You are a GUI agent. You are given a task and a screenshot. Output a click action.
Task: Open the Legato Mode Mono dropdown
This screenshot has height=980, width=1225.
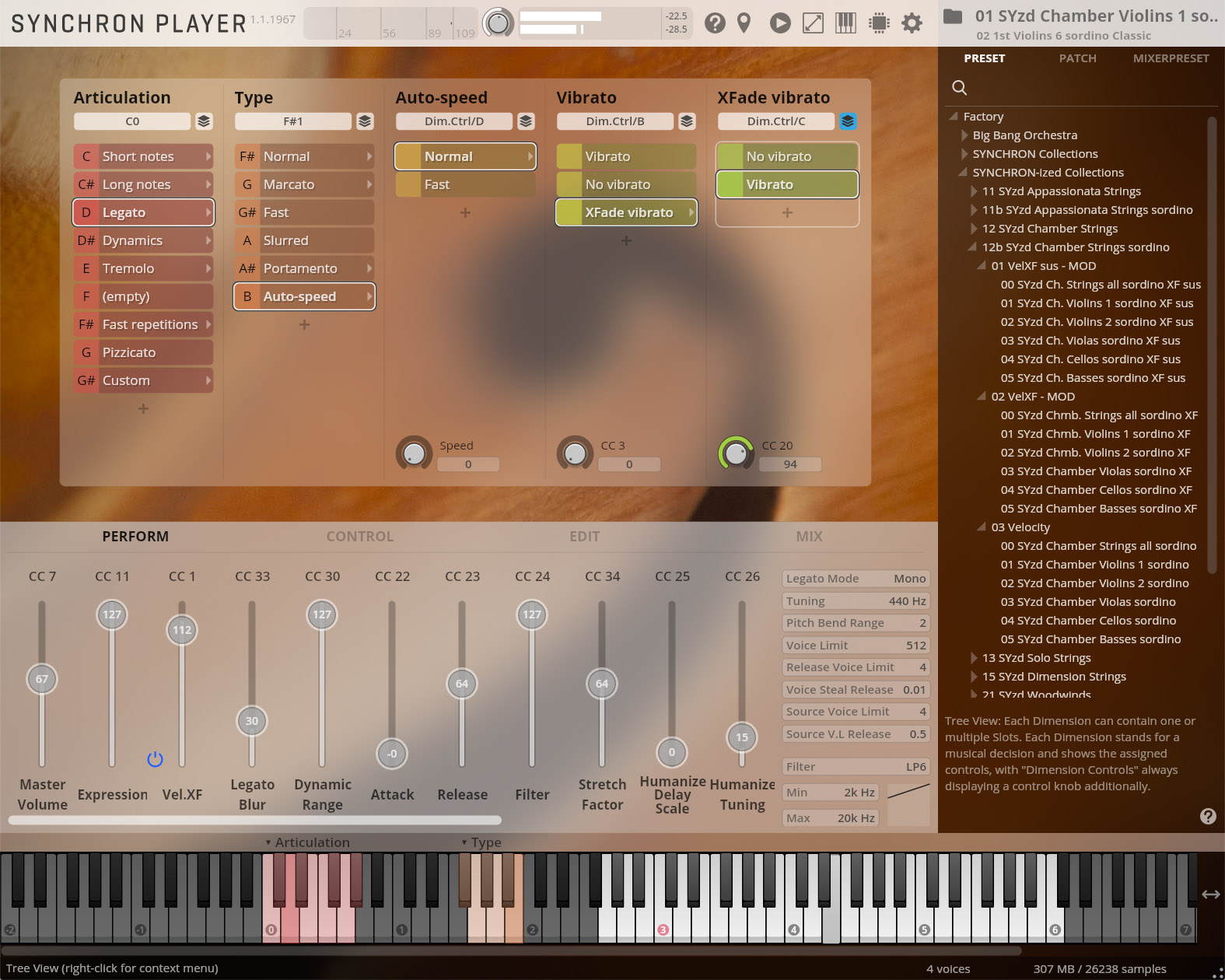coord(856,579)
